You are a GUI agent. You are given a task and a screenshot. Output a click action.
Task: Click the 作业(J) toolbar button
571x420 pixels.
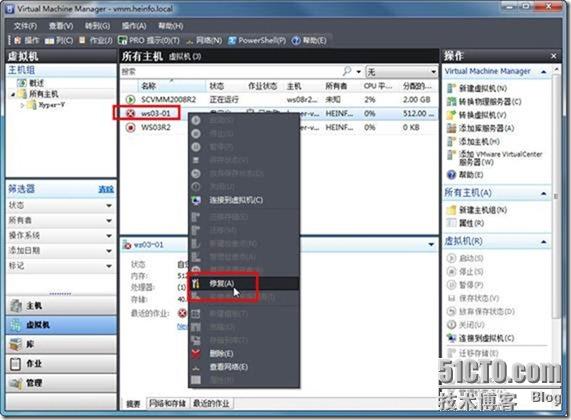(96, 40)
